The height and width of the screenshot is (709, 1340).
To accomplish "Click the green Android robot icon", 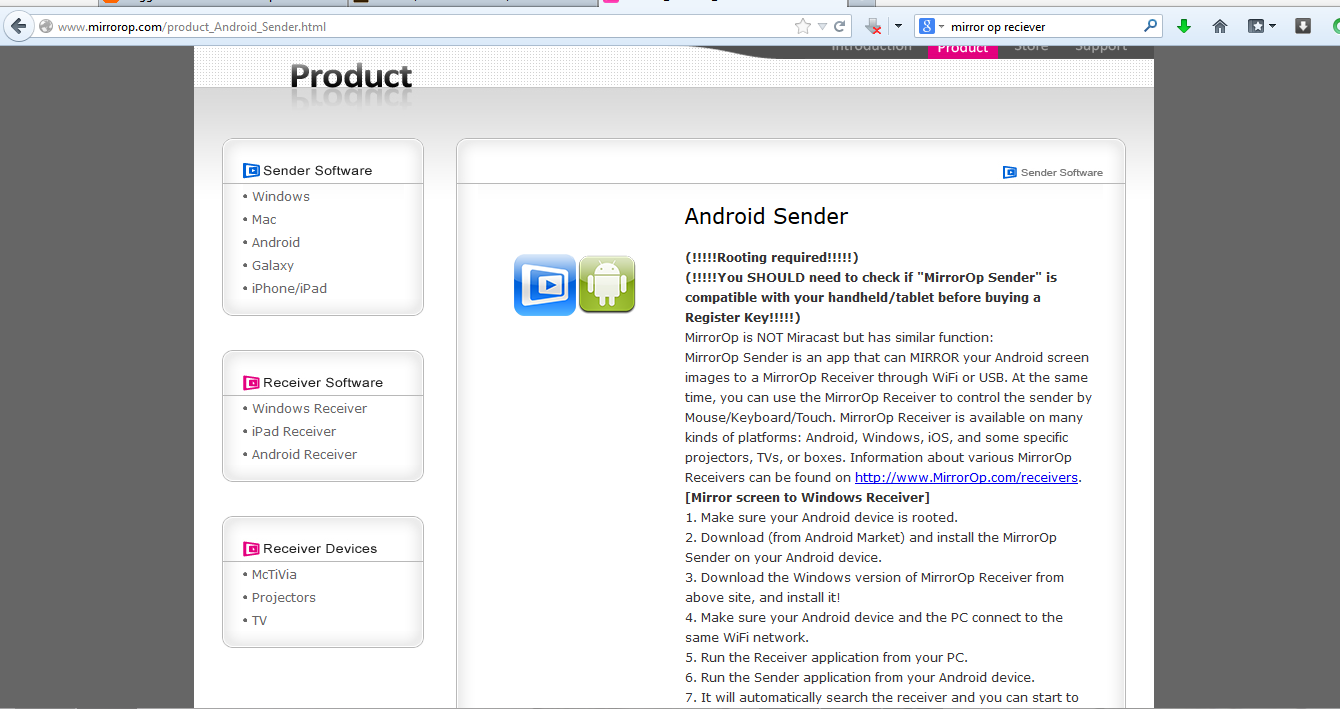I will (x=607, y=285).
